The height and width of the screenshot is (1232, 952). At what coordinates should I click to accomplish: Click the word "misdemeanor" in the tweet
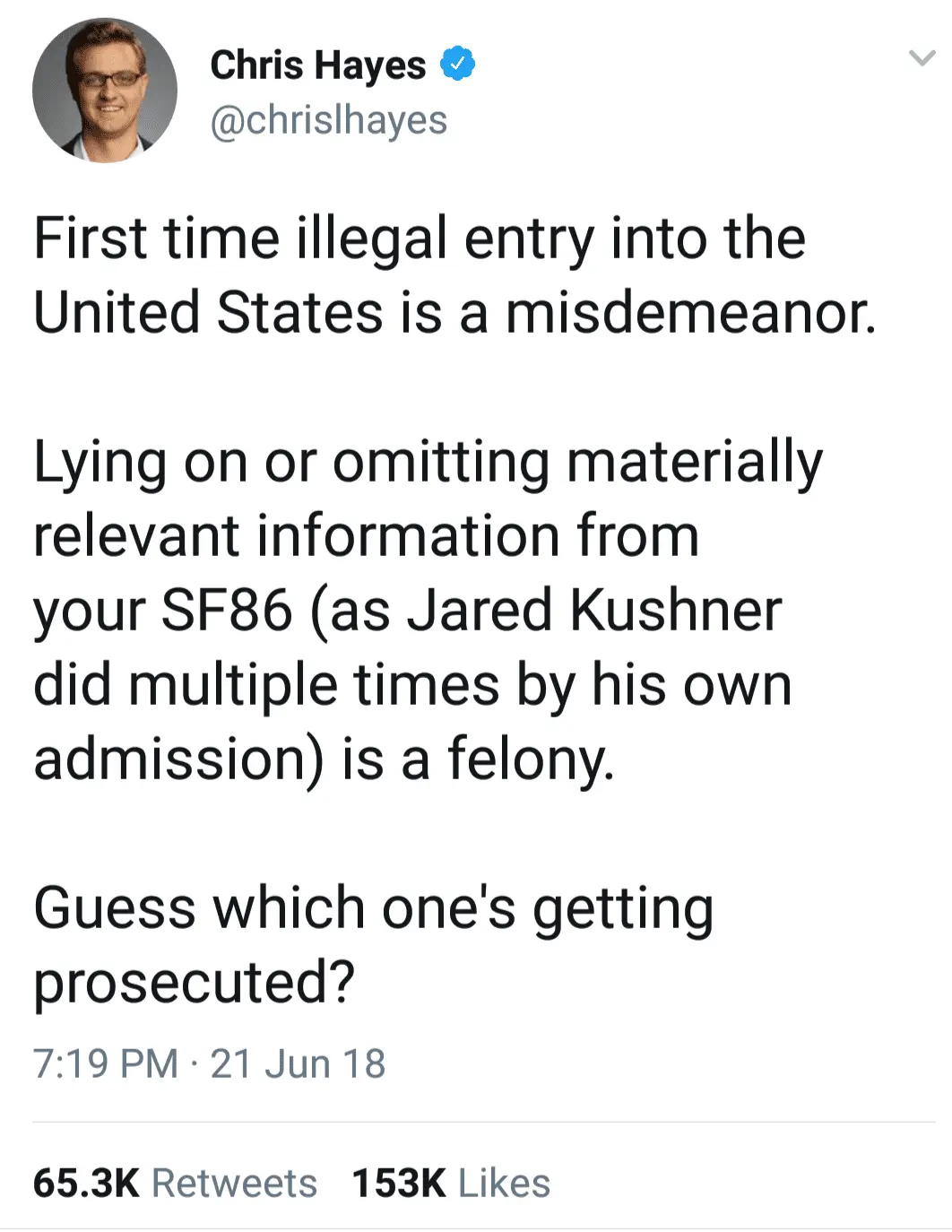click(688, 314)
